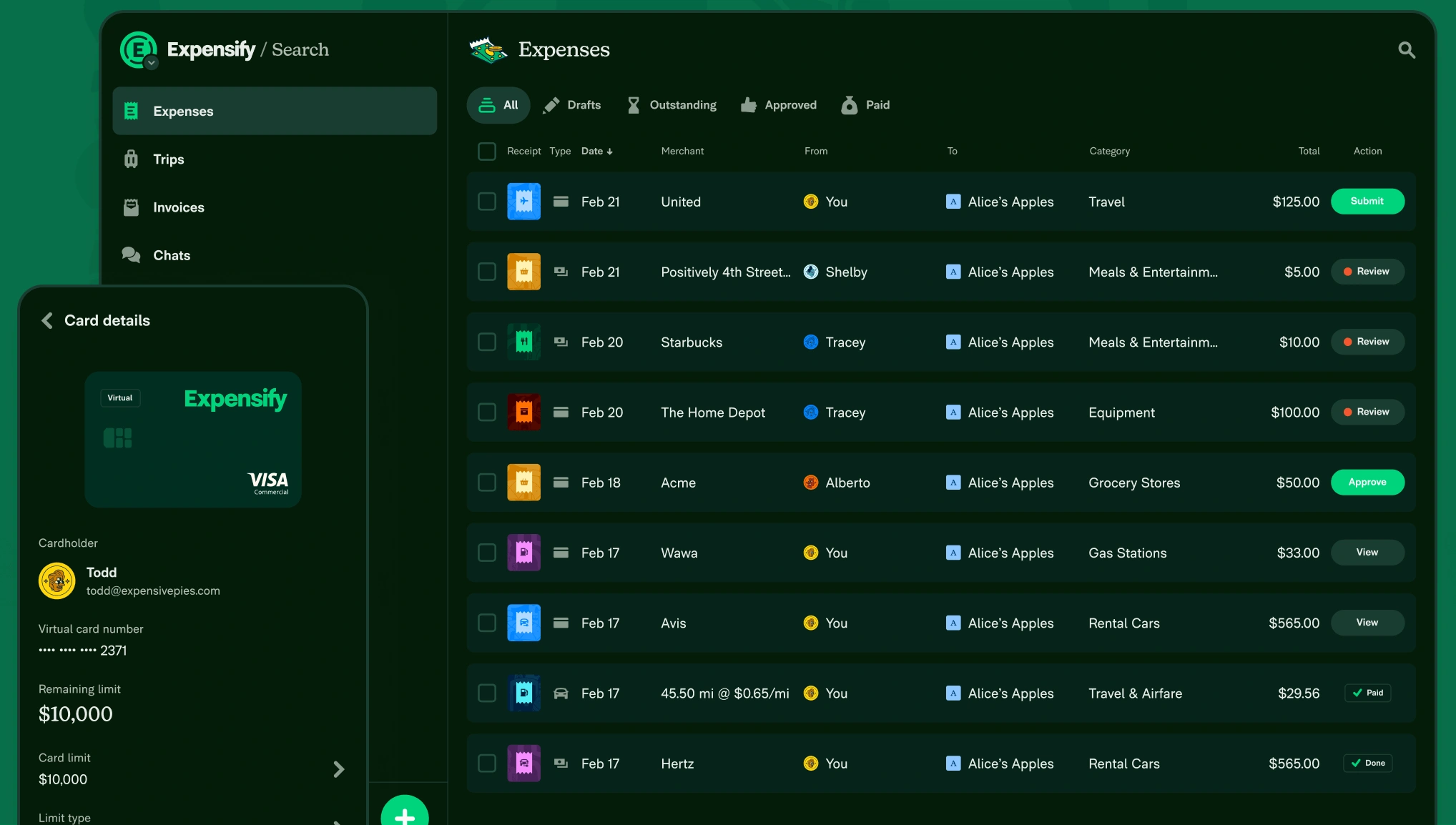
Task: Open the Starbucks receipt thumbnail
Action: (x=523, y=342)
